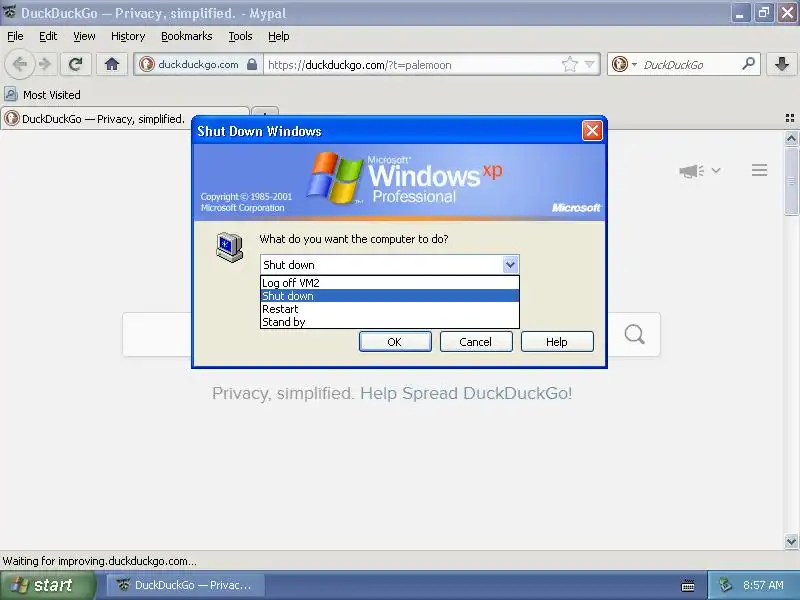Choose Stand by from the list
This screenshot has height=600, width=800.
point(390,322)
